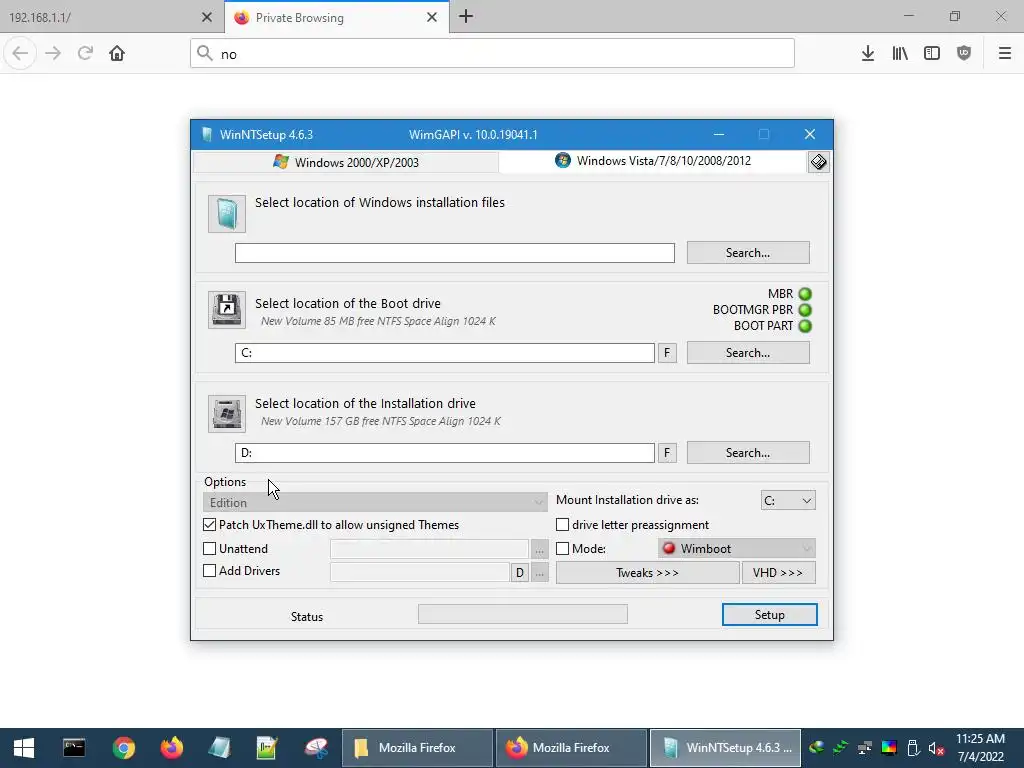The height and width of the screenshot is (768, 1024).
Task: Go to Firefox home page icon
Action: click(117, 54)
